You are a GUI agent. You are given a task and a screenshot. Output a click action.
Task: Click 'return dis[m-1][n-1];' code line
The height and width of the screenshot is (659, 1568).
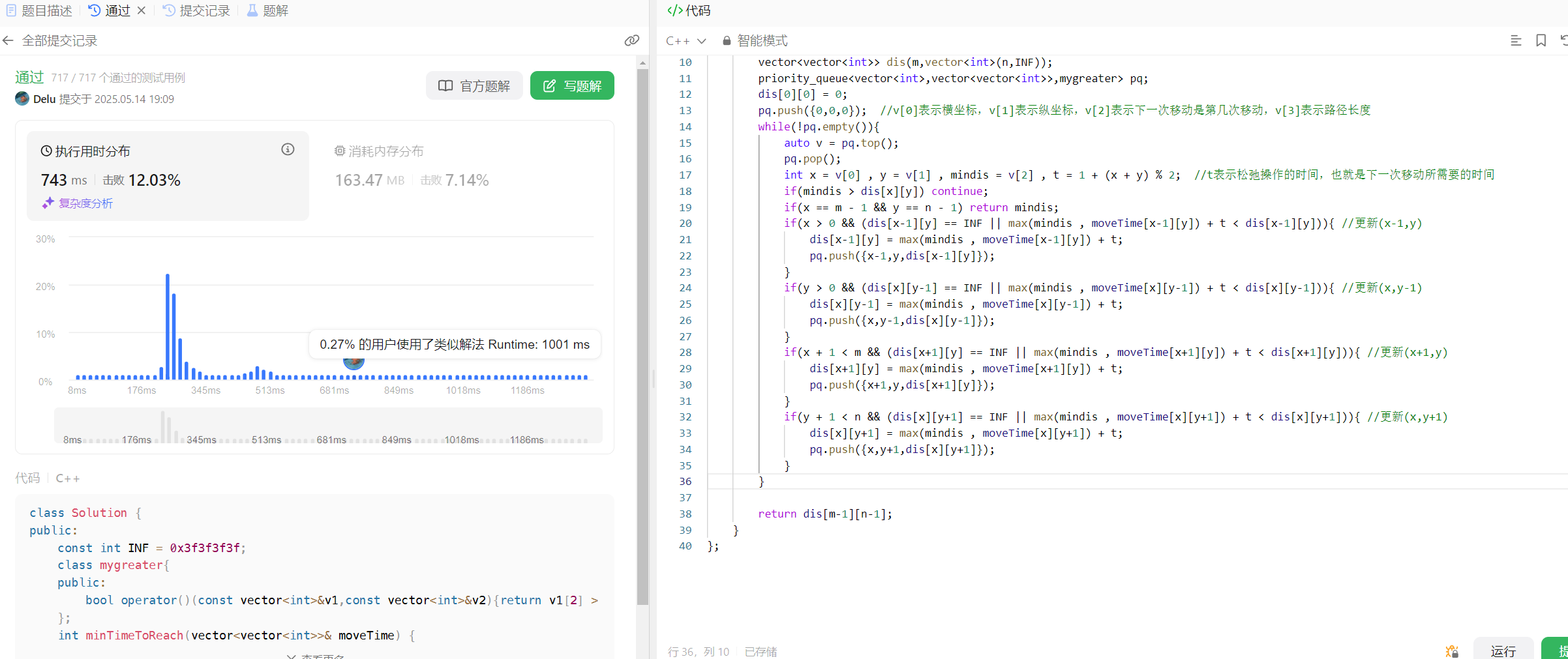[824, 514]
